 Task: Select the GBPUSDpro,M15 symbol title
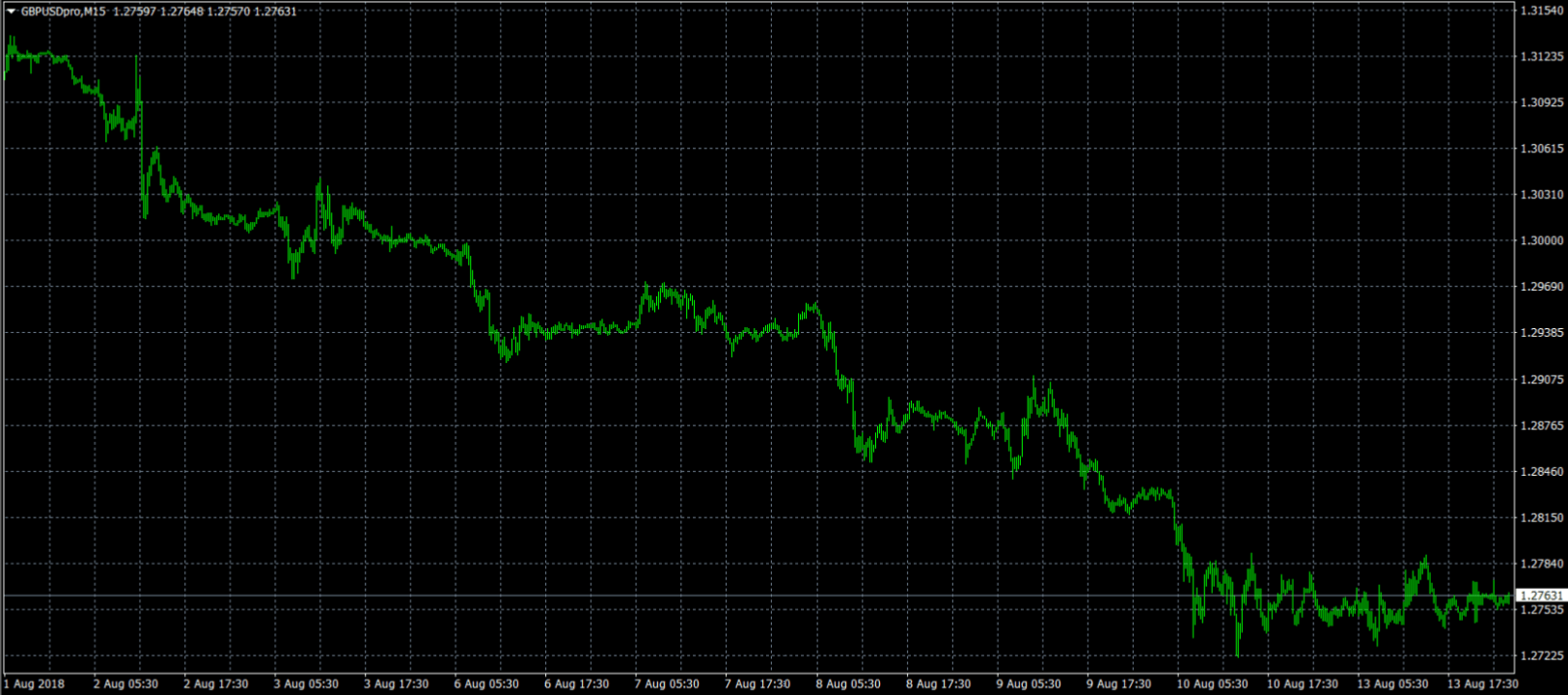click(x=64, y=12)
